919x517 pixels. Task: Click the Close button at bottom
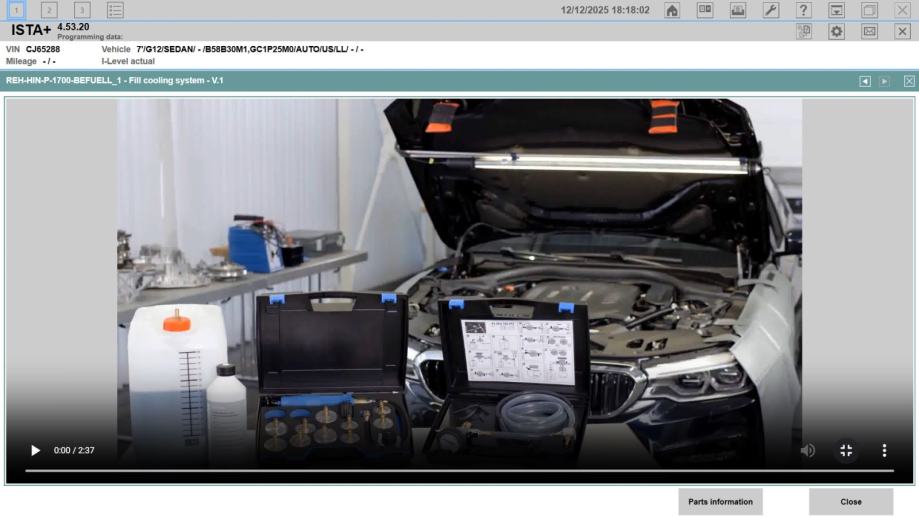click(x=851, y=502)
